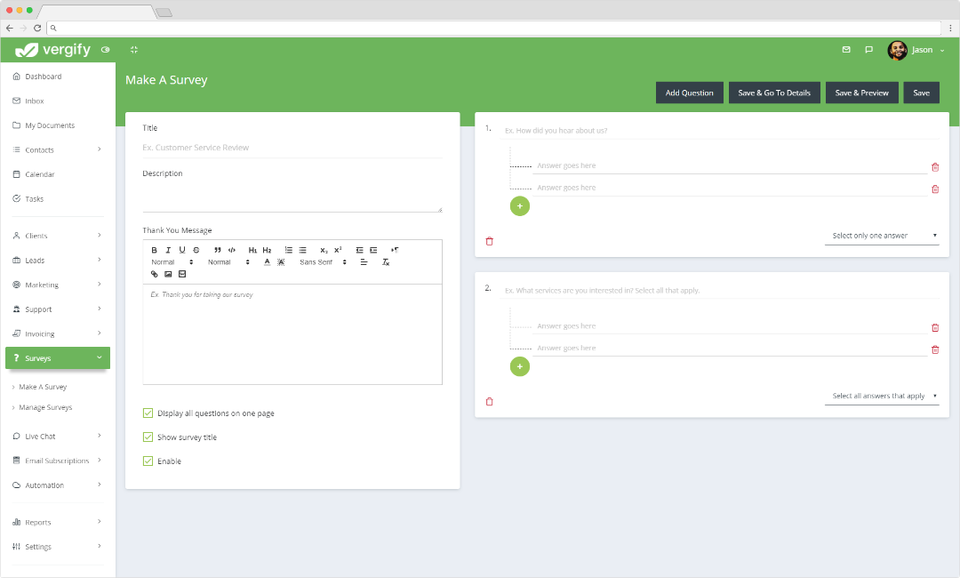Add an answer to question 2
Screen dimensions: 960x578
tap(520, 367)
